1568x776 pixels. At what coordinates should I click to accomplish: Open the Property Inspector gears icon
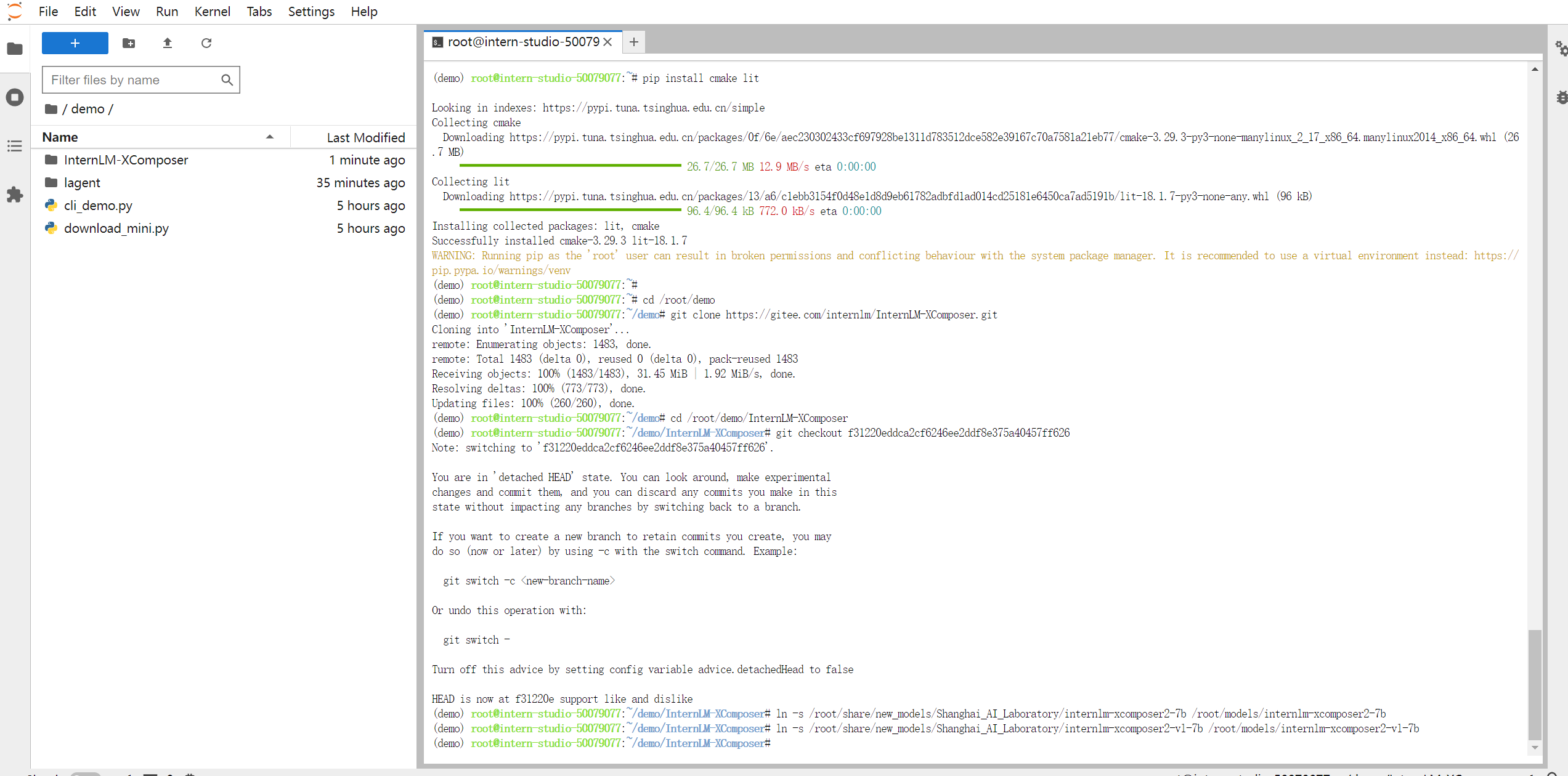(x=1561, y=48)
